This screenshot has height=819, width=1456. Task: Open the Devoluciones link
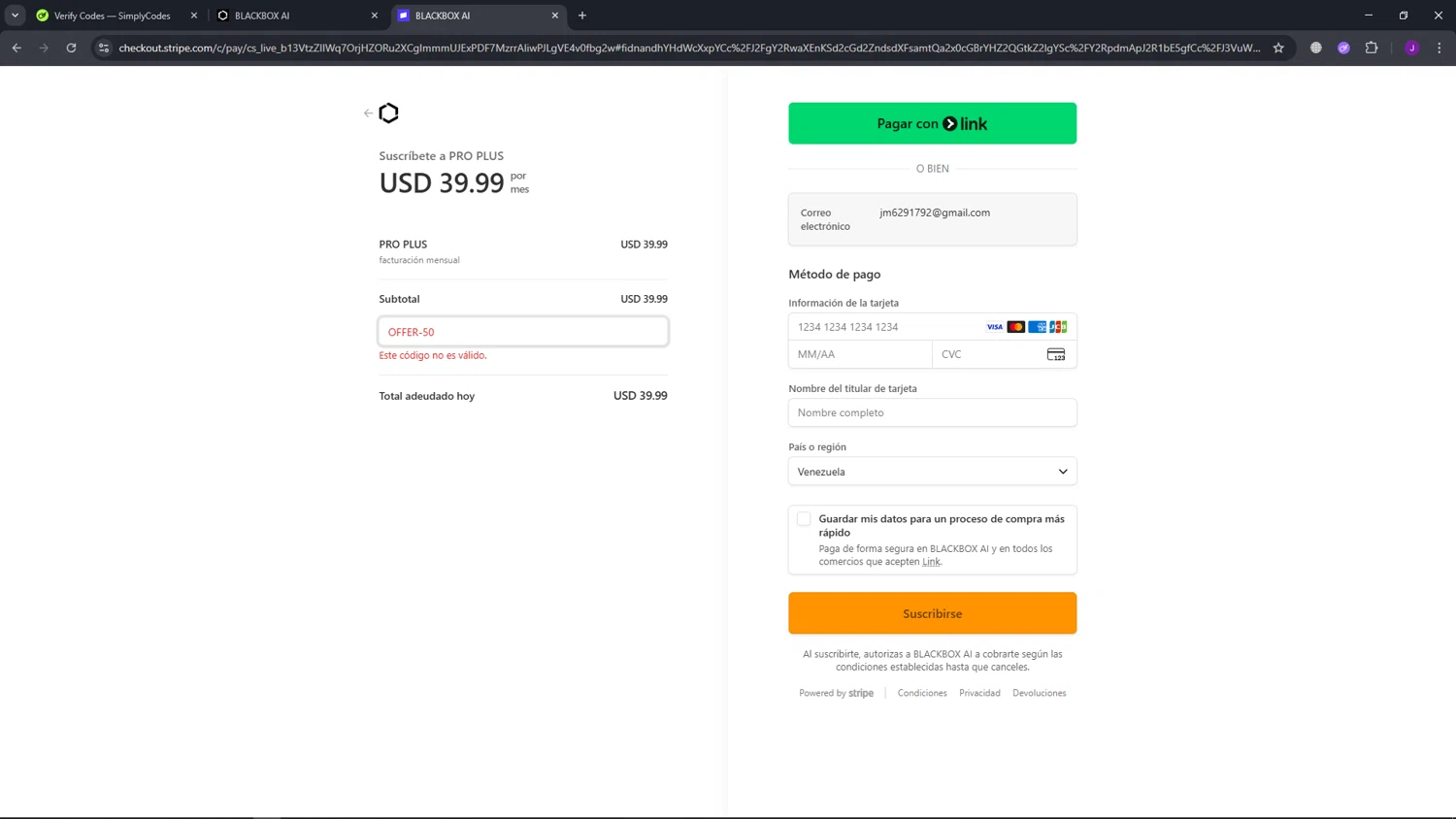point(1040,693)
